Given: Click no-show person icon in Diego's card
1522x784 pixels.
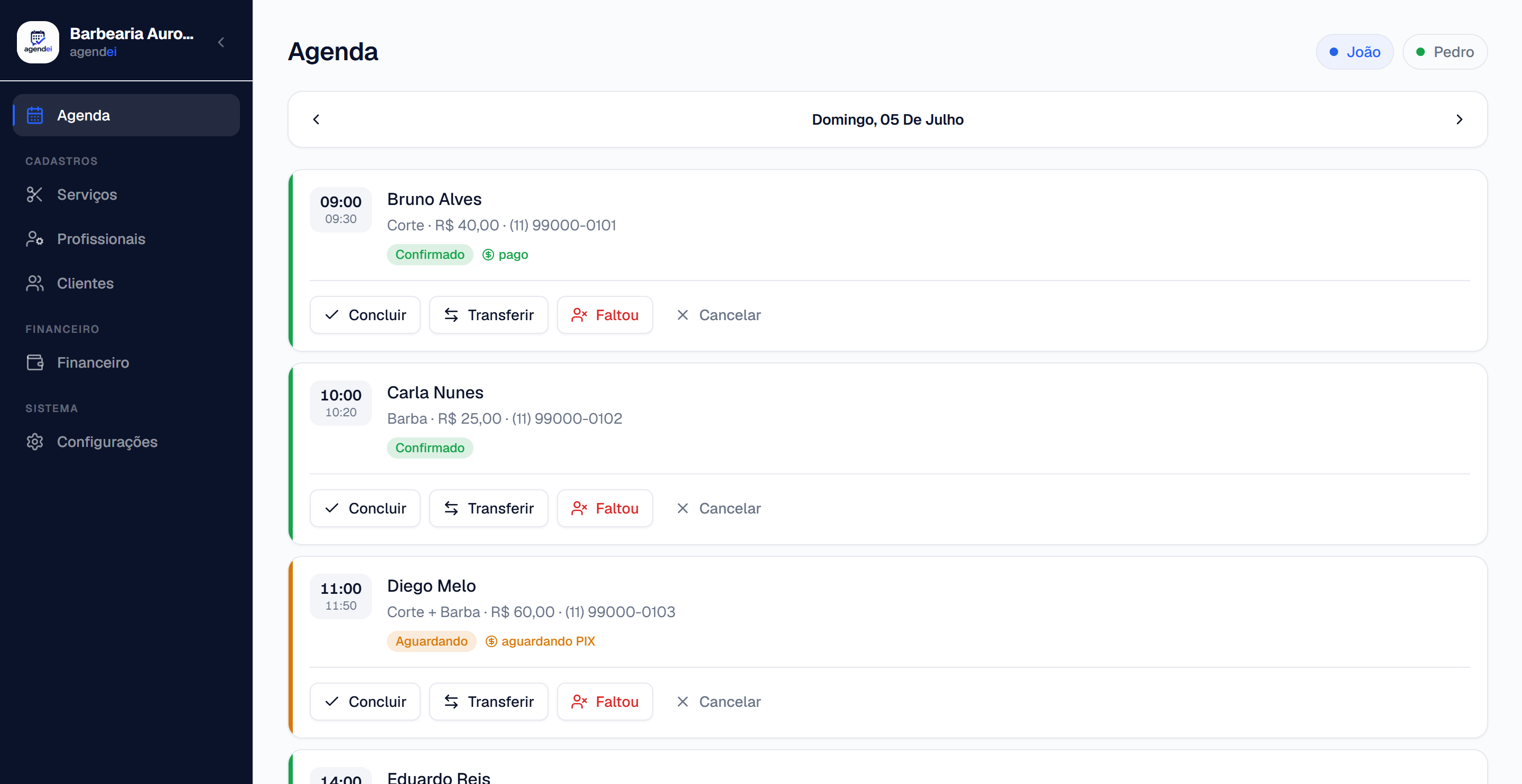Looking at the screenshot, I should [x=579, y=701].
